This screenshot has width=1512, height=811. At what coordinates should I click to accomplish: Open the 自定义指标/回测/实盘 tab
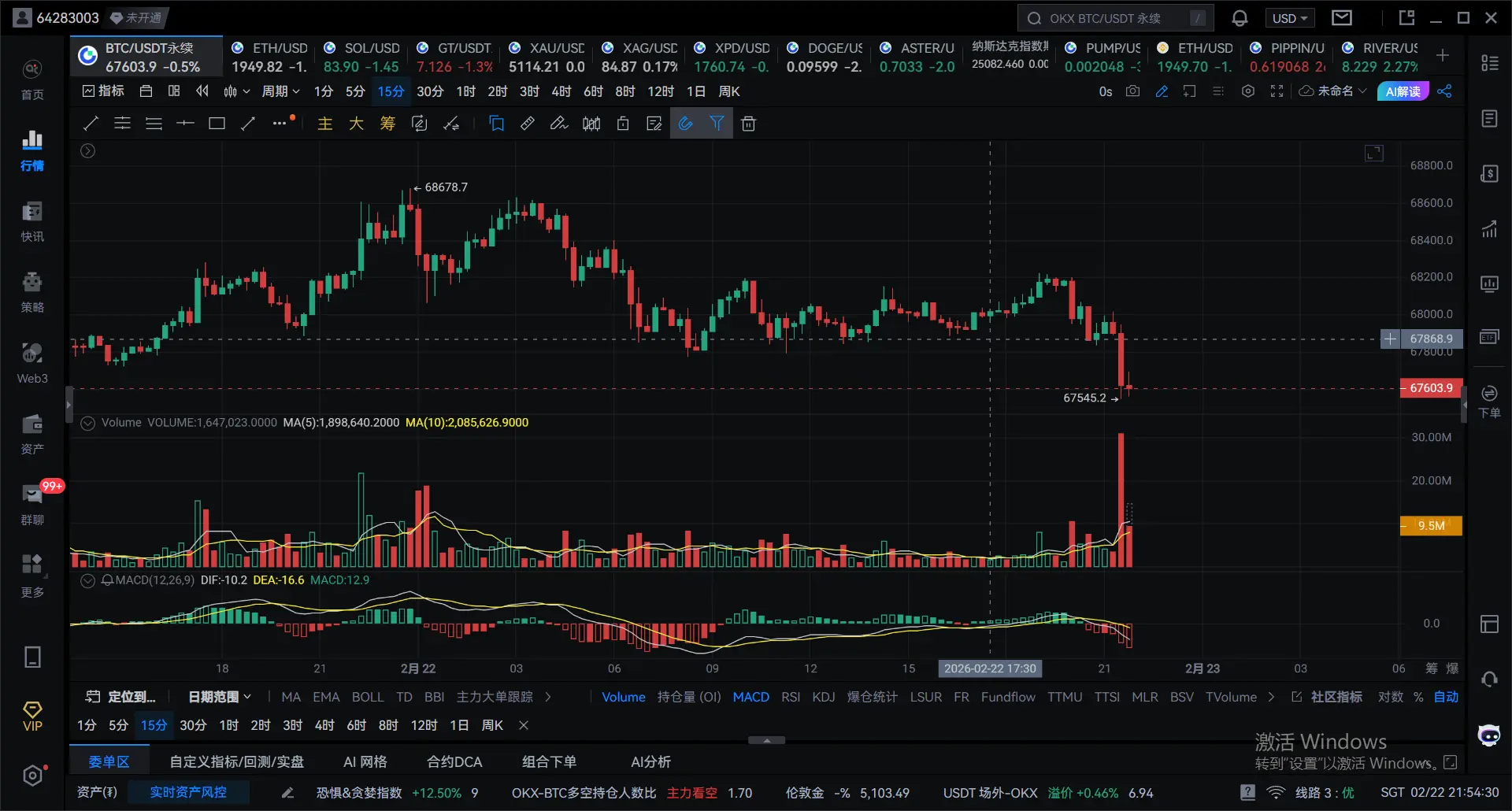click(237, 761)
